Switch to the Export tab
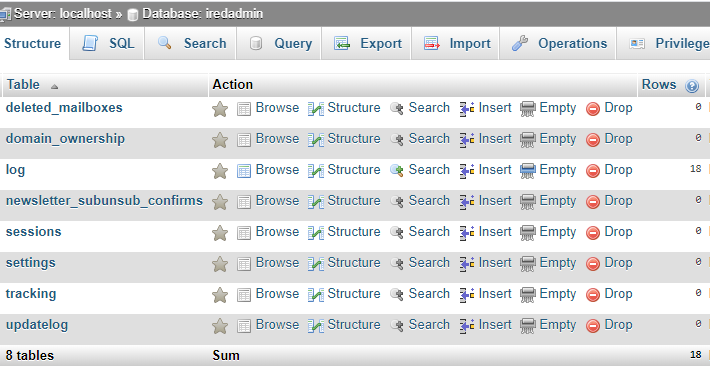Image resolution: width=710 pixels, height=368 pixels. coord(367,43)
